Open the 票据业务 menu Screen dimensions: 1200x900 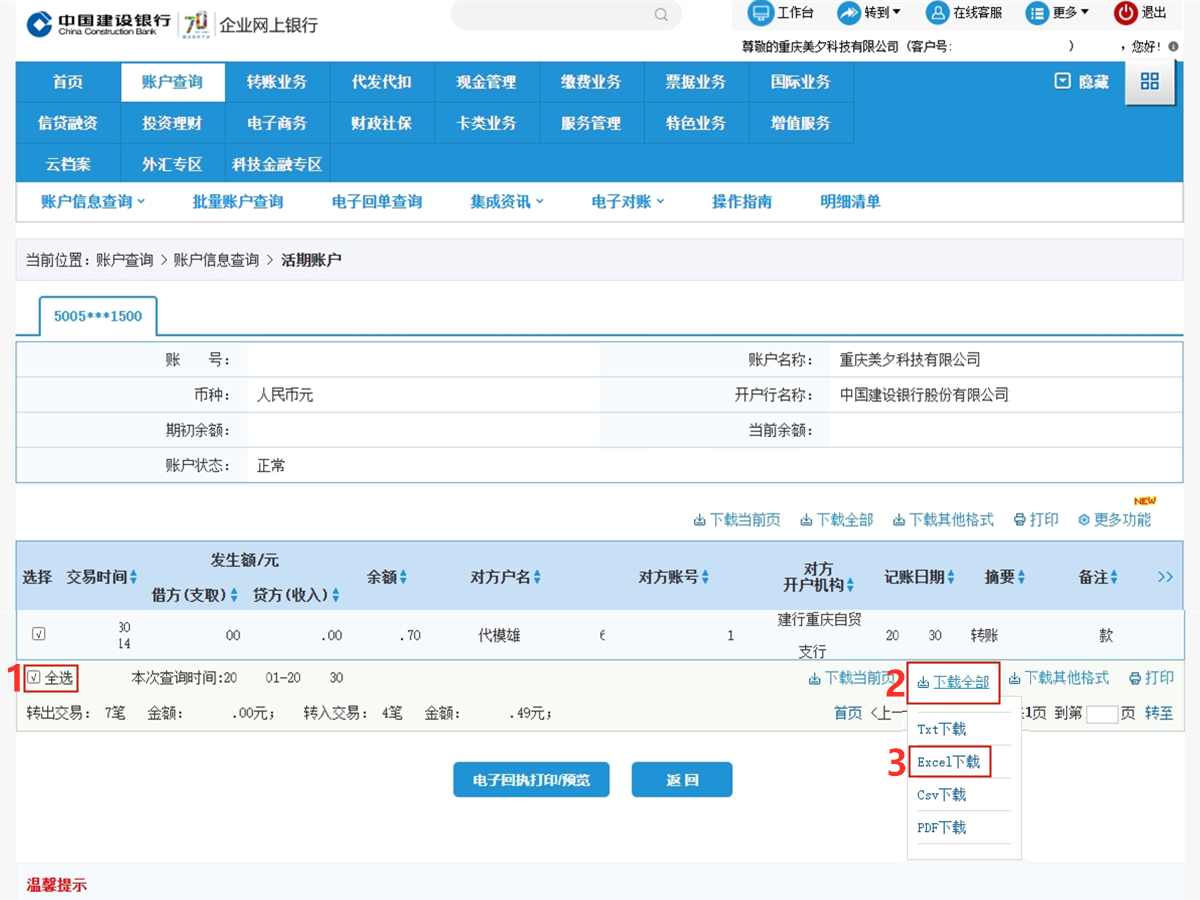pos(696,82)
